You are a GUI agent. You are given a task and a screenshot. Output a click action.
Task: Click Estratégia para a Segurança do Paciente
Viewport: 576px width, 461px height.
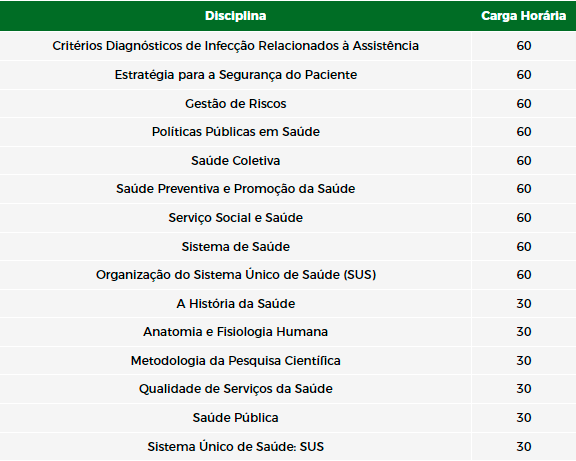click(x=235, y=75)
